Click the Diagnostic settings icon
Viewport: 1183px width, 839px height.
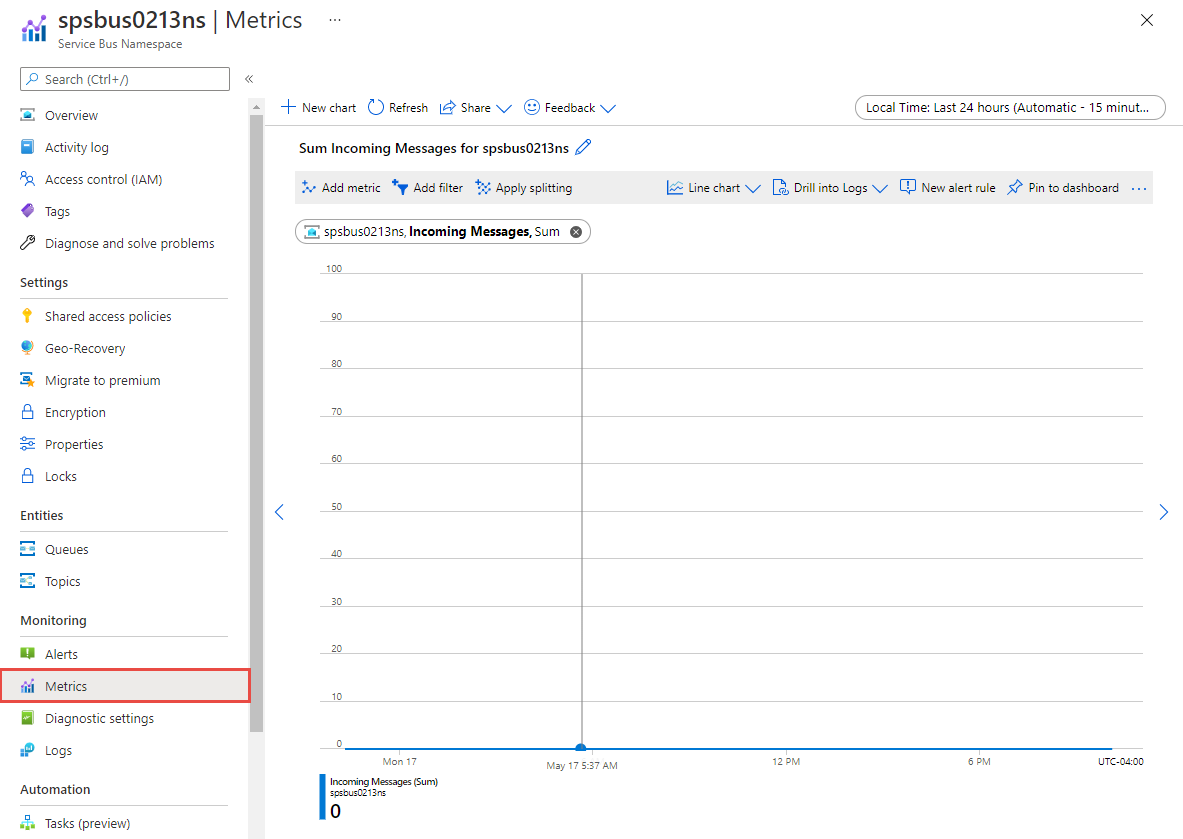pos(28,718)
